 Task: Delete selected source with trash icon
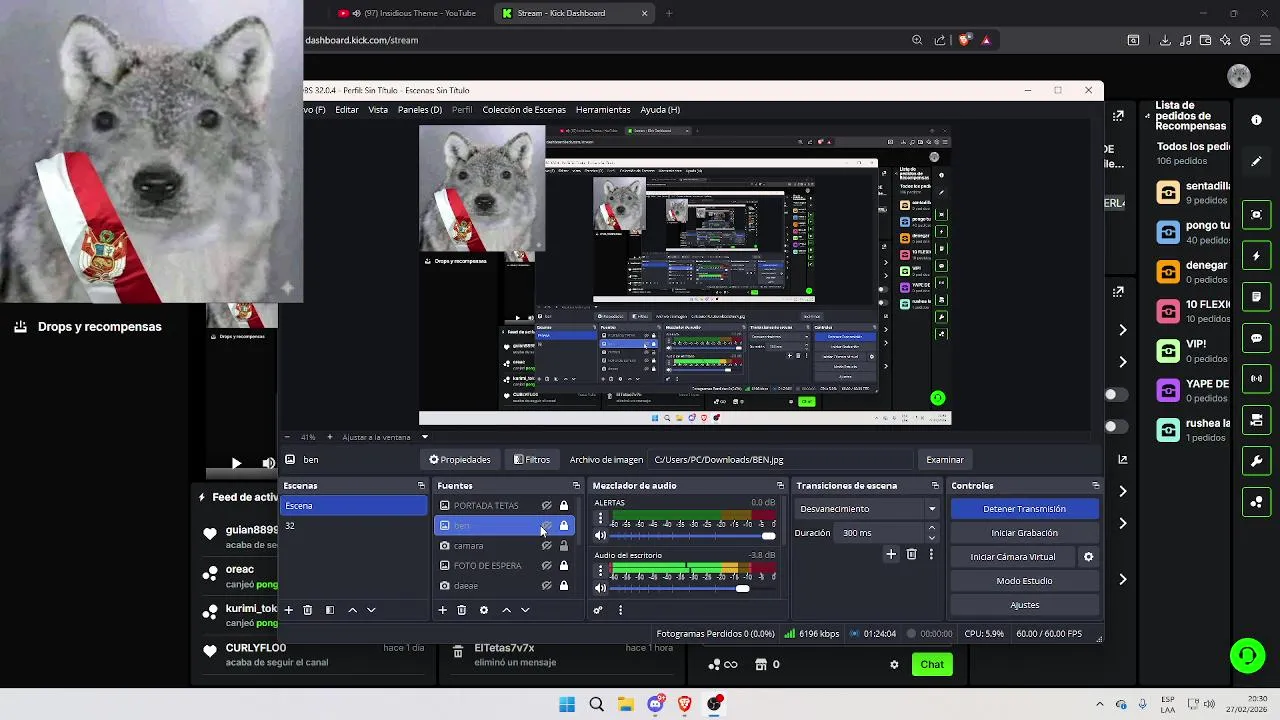pos(462,610)
